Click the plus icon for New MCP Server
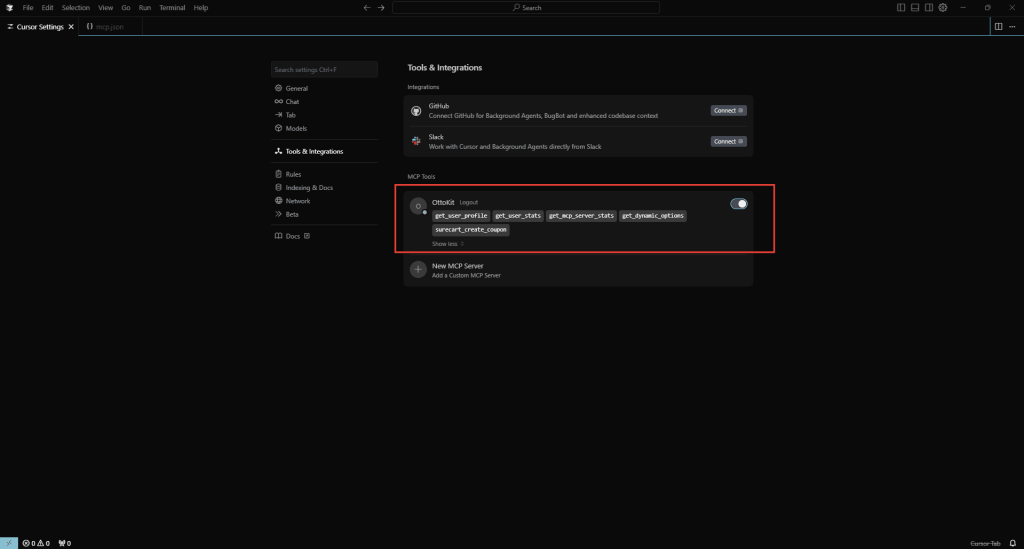Viewport: 1024px width, 549px height. [418, 270]
